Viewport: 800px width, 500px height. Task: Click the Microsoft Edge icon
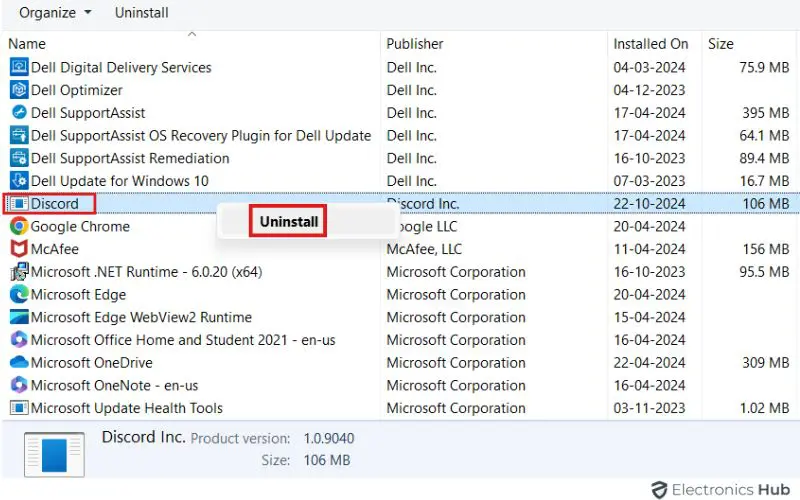point(19,294)
